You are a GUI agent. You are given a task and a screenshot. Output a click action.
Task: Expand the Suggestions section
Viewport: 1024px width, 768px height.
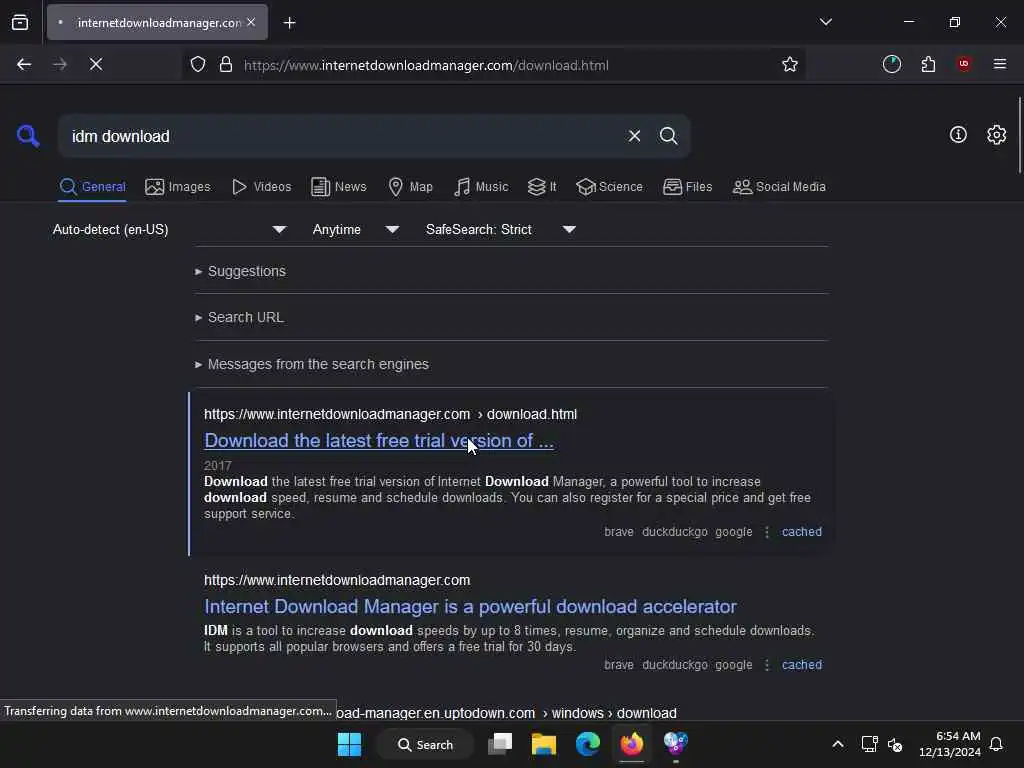pos(240,271)
